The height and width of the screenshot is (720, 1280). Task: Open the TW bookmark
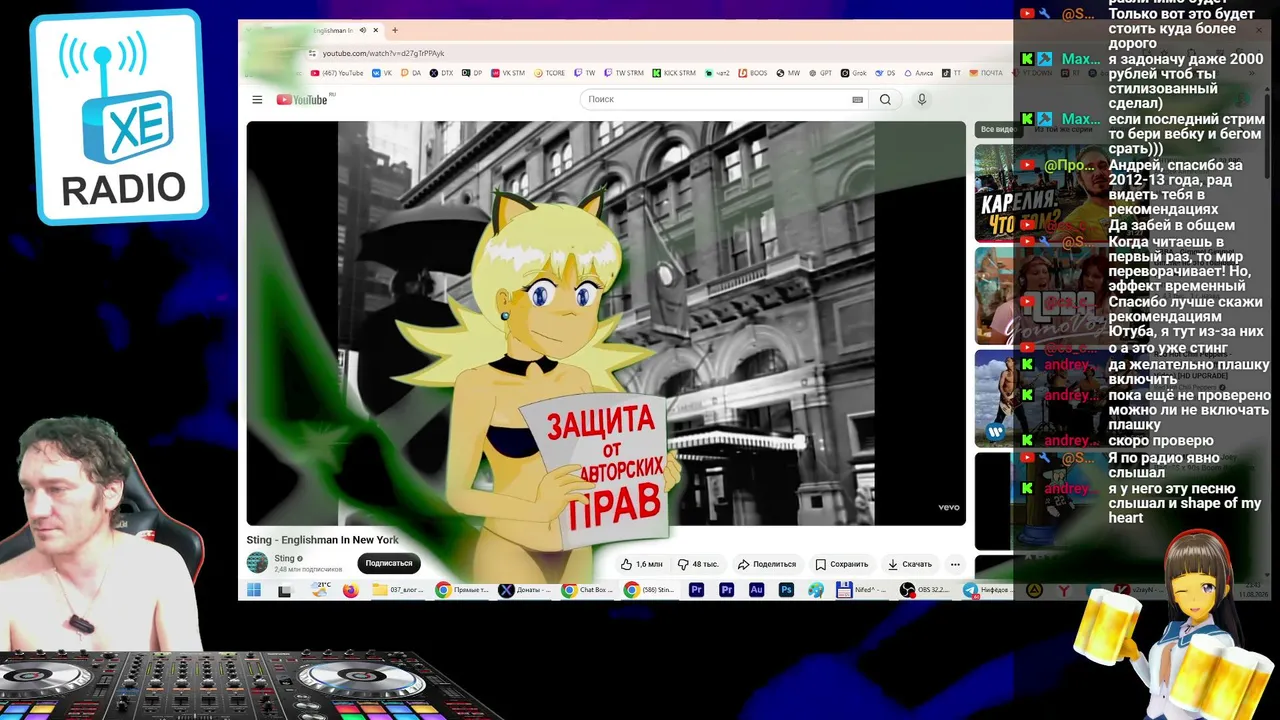coord(585,73)
